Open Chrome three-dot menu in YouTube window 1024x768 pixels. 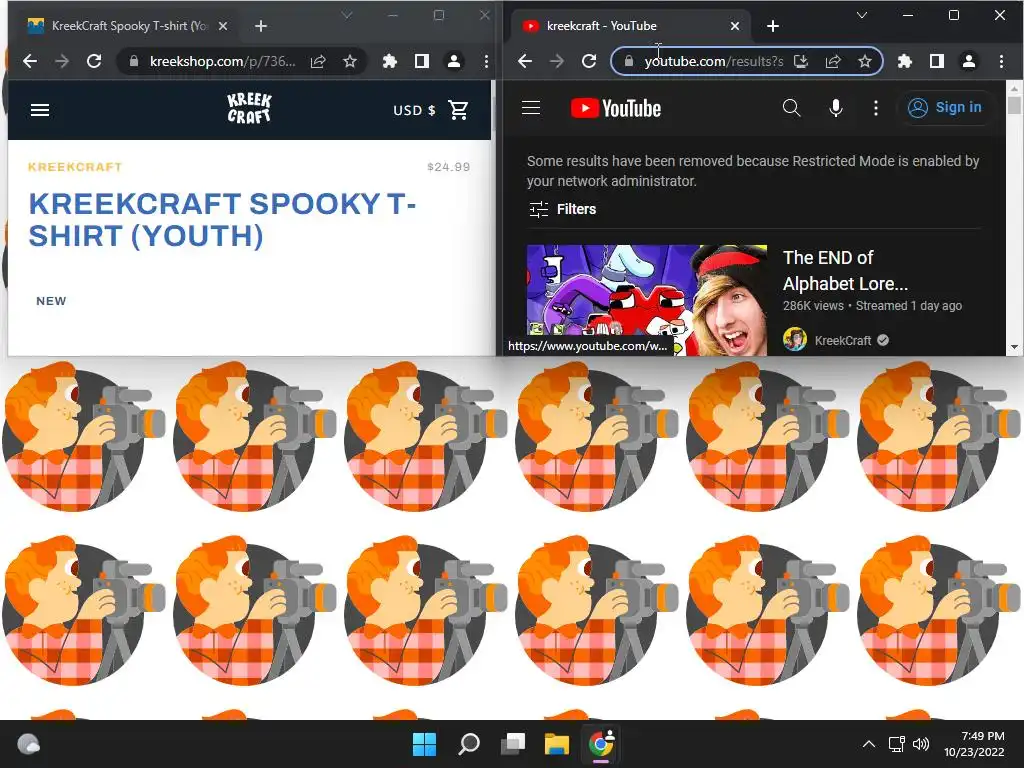tap(1001, 61)
